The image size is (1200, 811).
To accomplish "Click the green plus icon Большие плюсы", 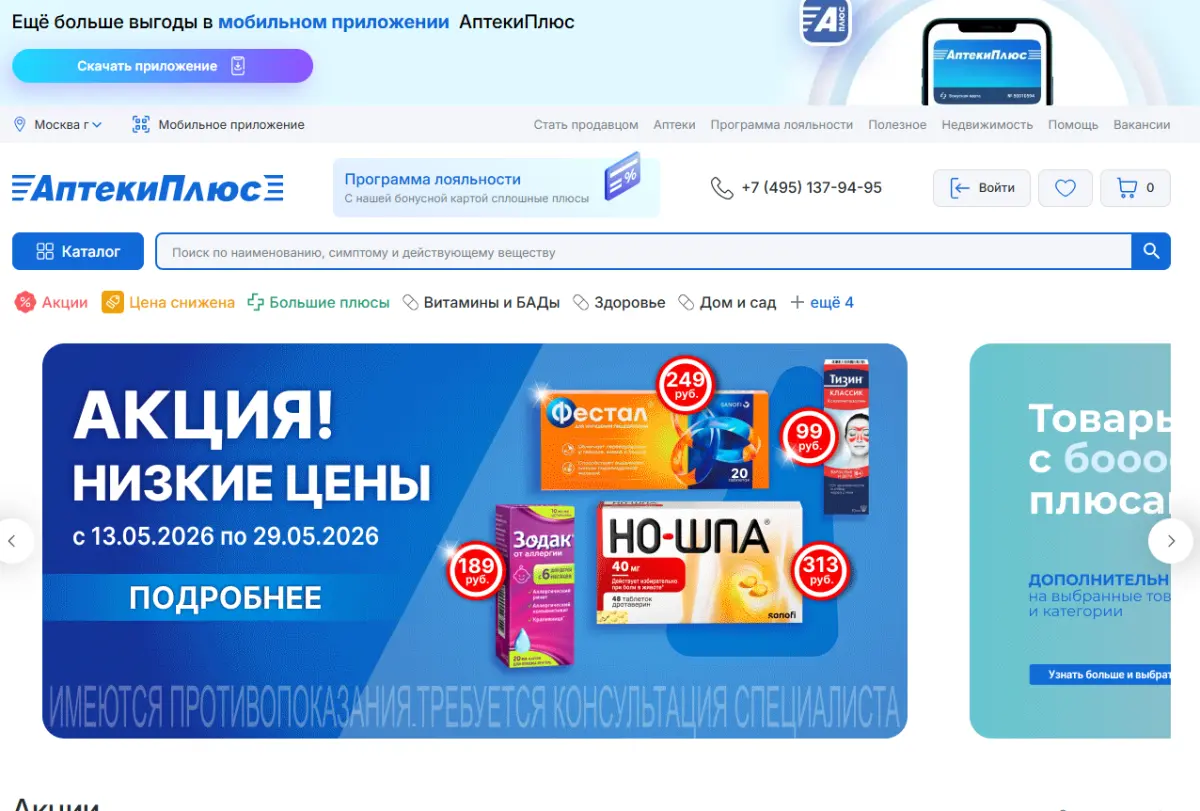I will click(x=256, y=302).
